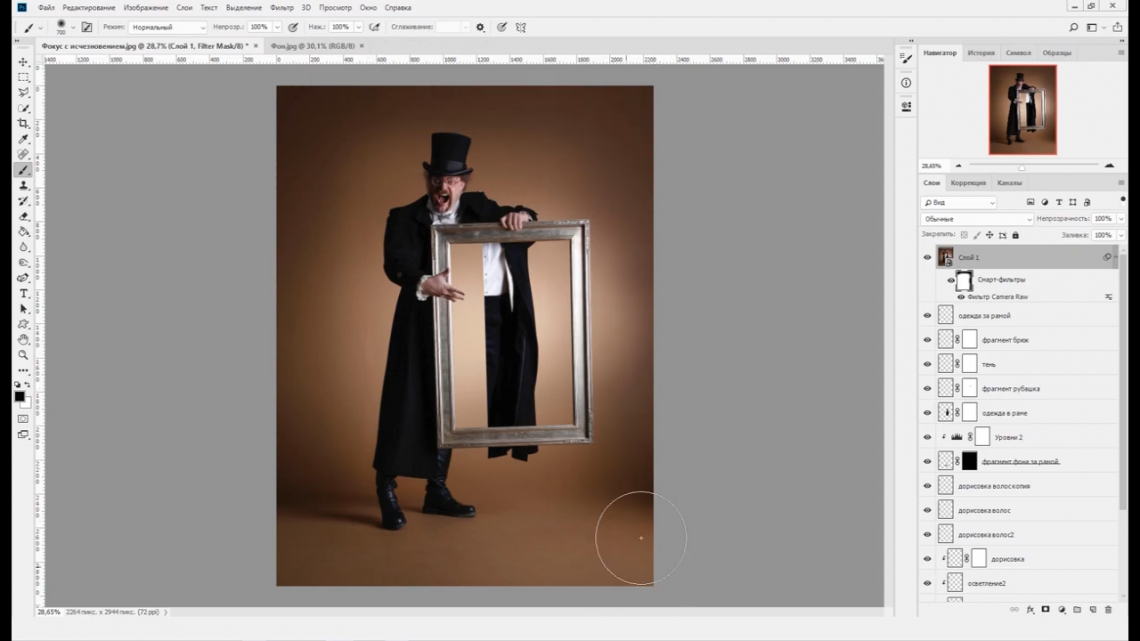1140x641 pixels.
Task: Click the share icon at top right
Action: coord(1117,27)
